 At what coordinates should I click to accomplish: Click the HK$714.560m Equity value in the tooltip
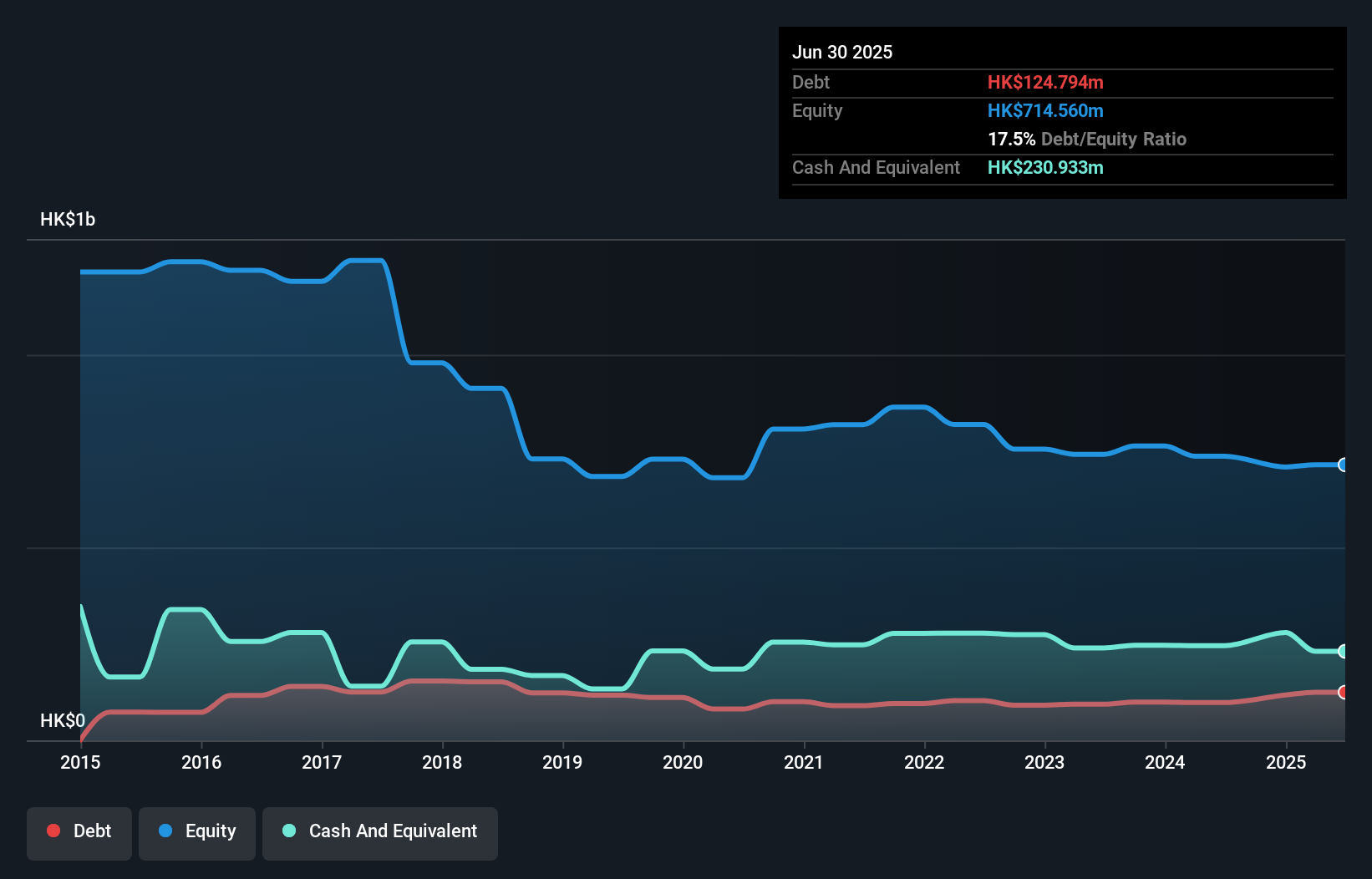tap(1045, 110)
